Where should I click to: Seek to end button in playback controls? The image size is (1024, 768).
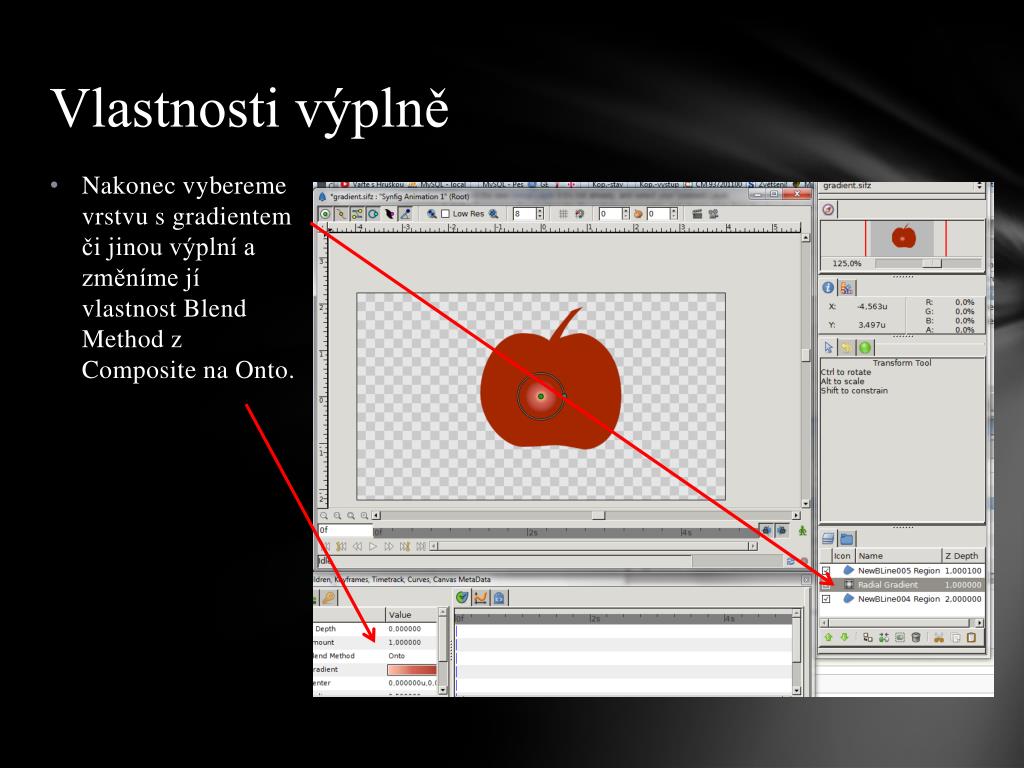coord(421,547)
